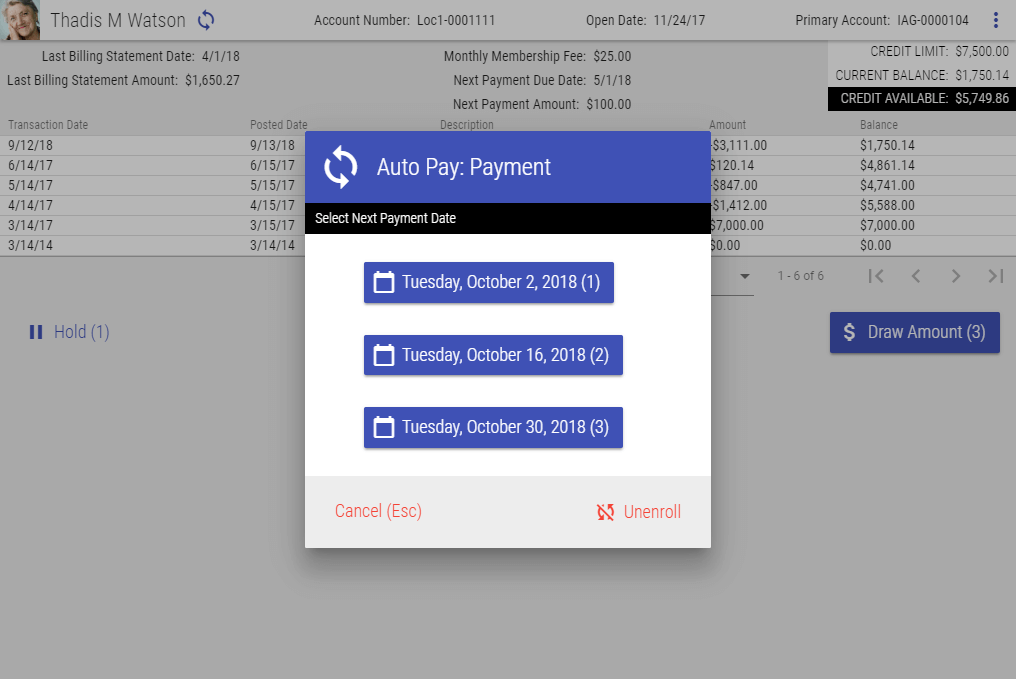Click the customer profile photo
This screenshot has height=679, width=1016.
pyautogui.click(x=20, y=20)
